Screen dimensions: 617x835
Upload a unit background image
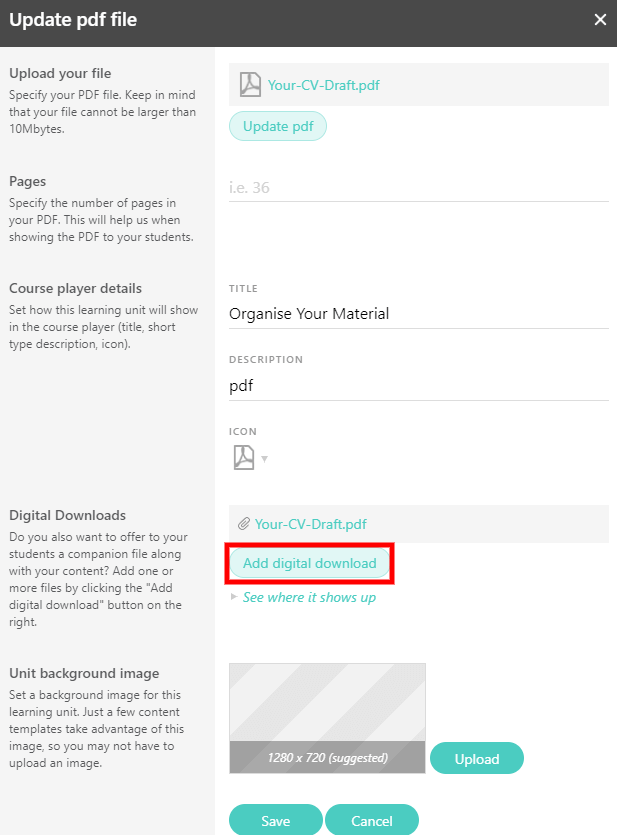476,758
